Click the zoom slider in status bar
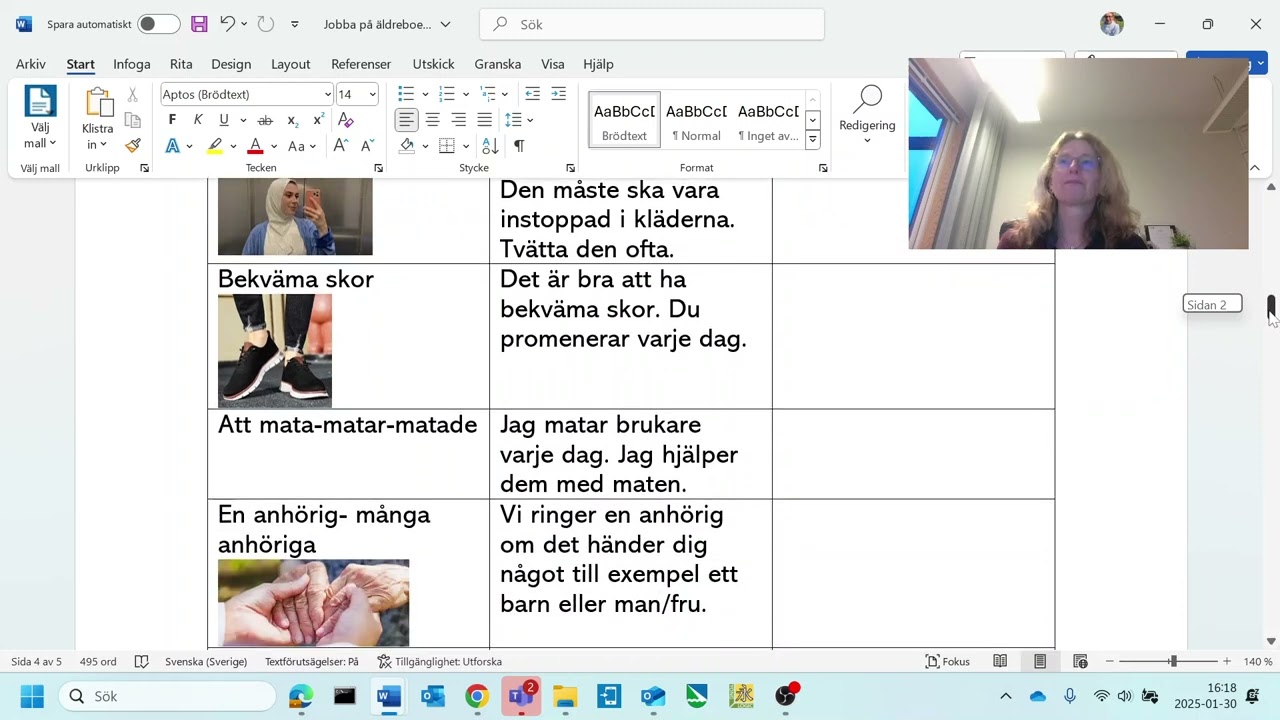The width and height of the screenshot is (1280, 720). 1172,661
